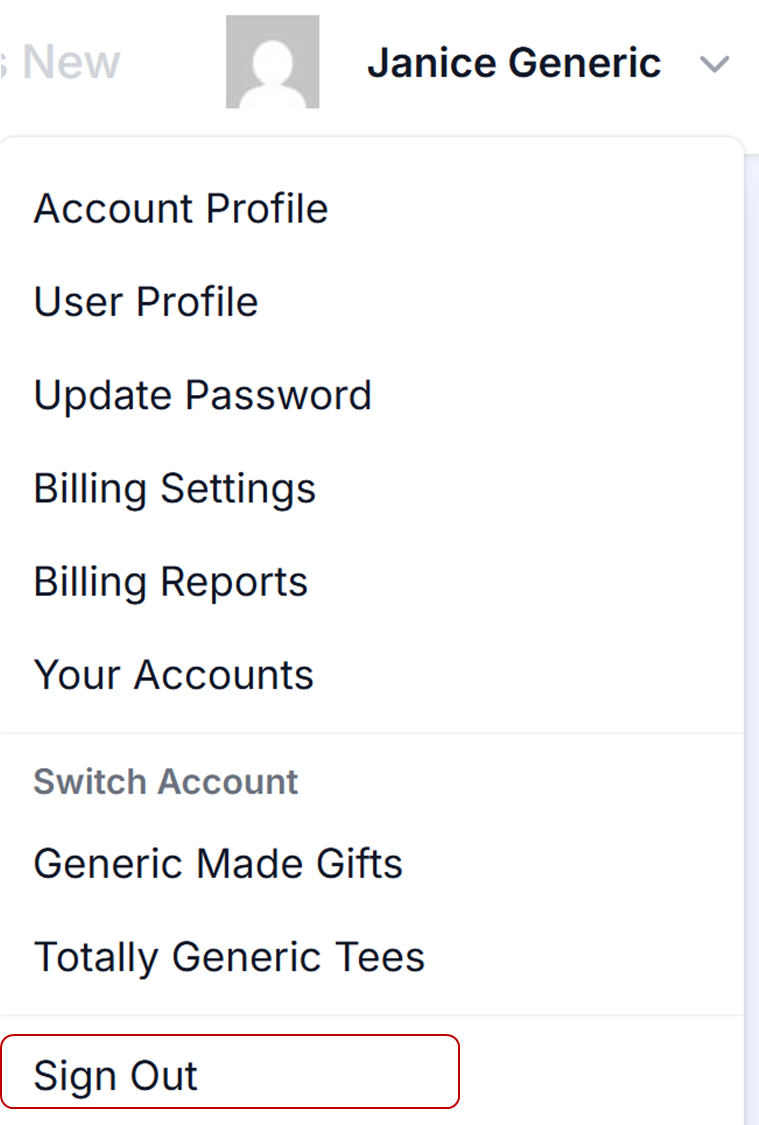759x1125 pixels.
Task: Sign Out of the account
Action: [116, 1075]
